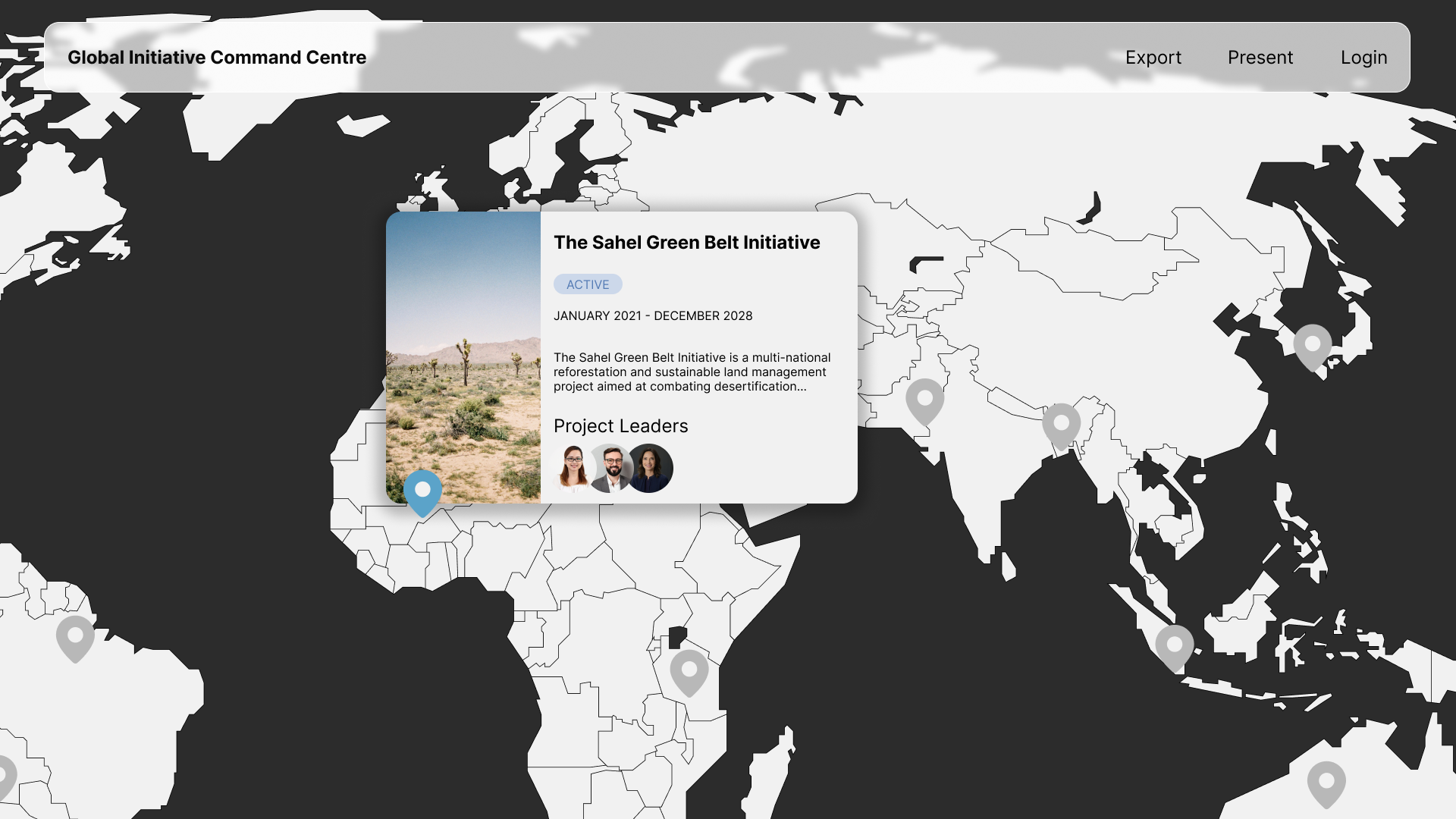
Task: Click the ACTIVE status badge
Action: coord(588,284)
